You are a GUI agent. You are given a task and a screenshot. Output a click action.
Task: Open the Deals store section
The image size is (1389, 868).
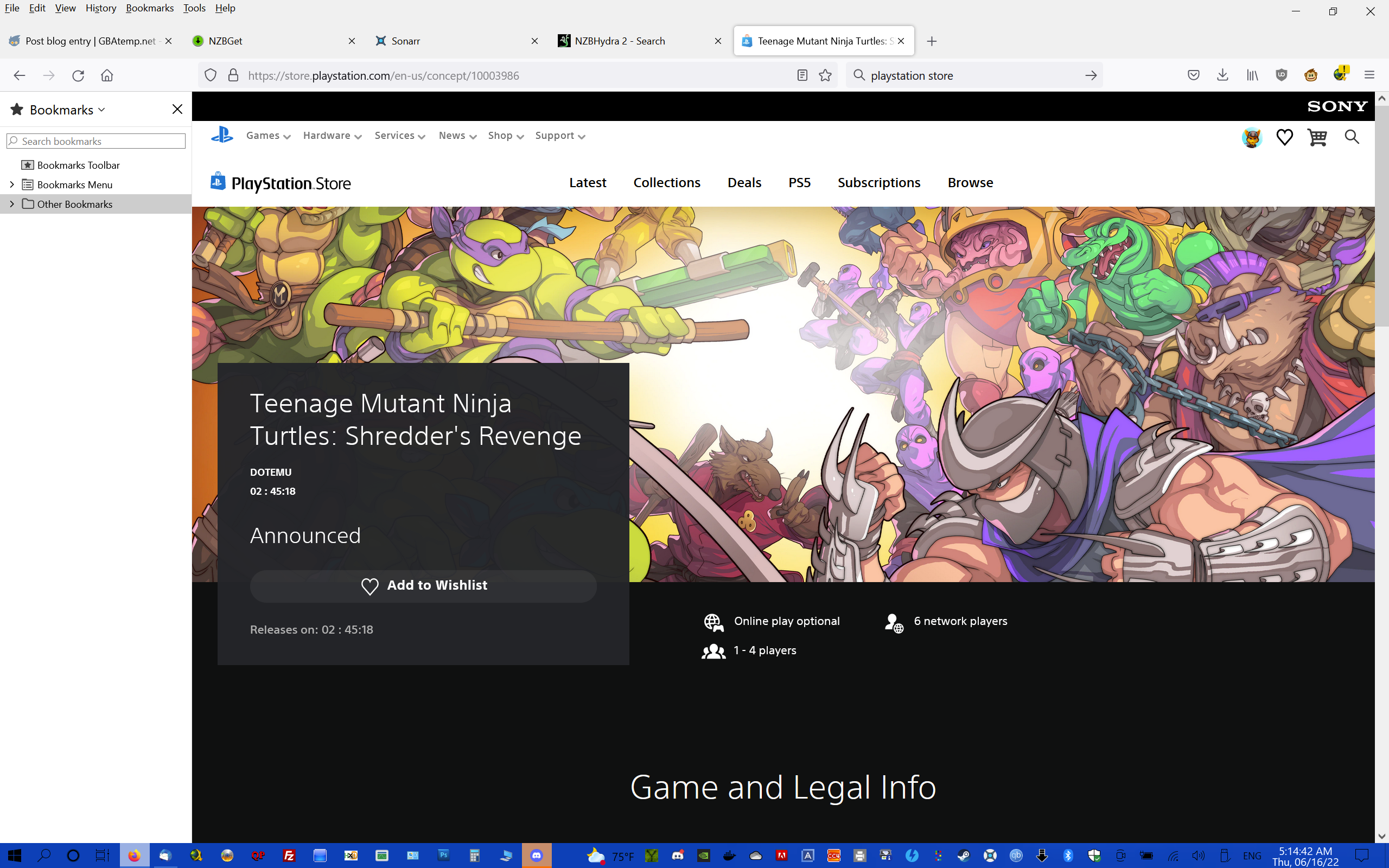(744, 183)
